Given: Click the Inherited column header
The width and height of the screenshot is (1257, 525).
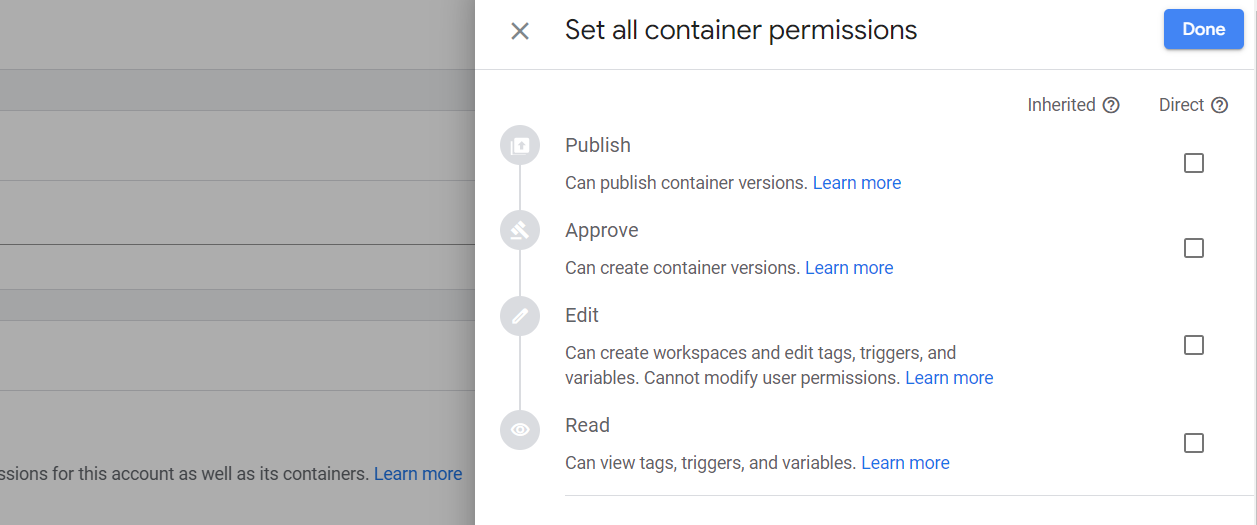Looking at the screenshot, I should [1062, 105].
